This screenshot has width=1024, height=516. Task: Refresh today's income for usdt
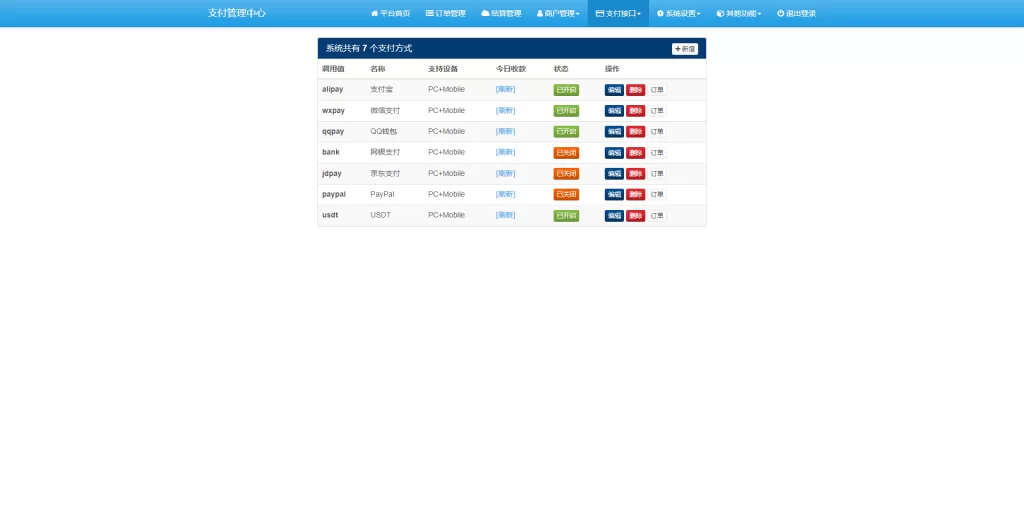[505, 216]
